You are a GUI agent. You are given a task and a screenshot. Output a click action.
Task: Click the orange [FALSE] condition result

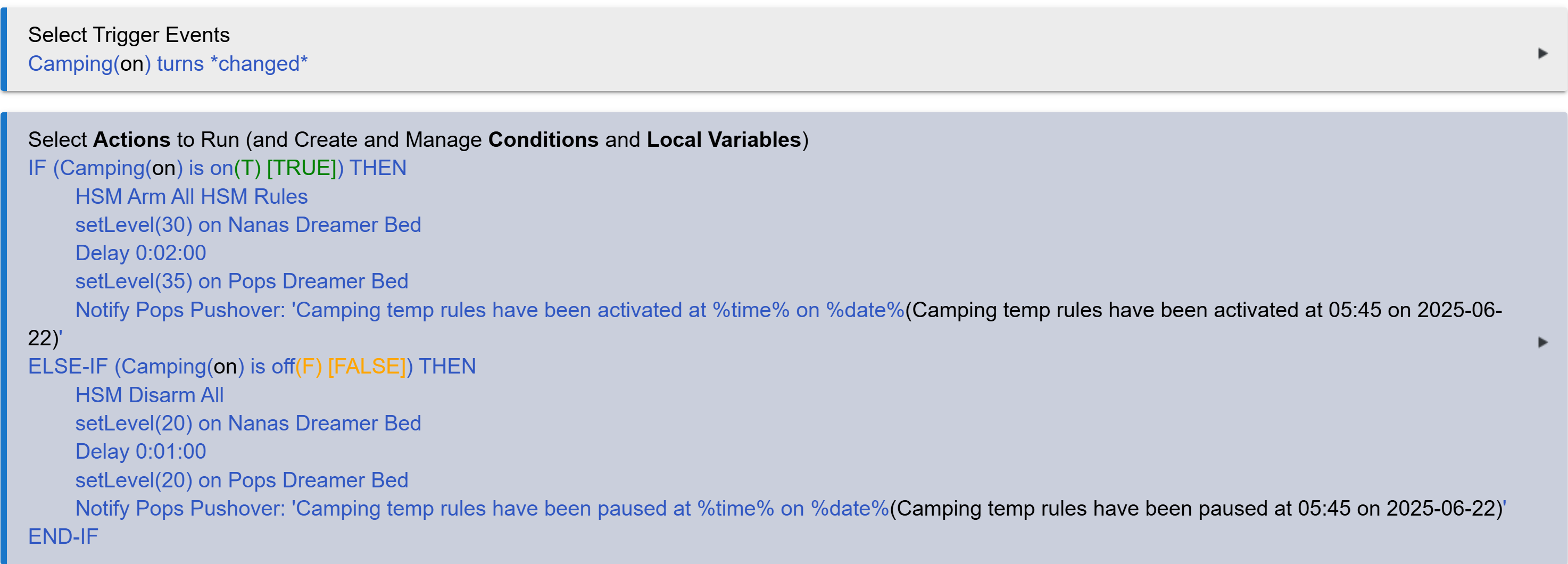367,367
